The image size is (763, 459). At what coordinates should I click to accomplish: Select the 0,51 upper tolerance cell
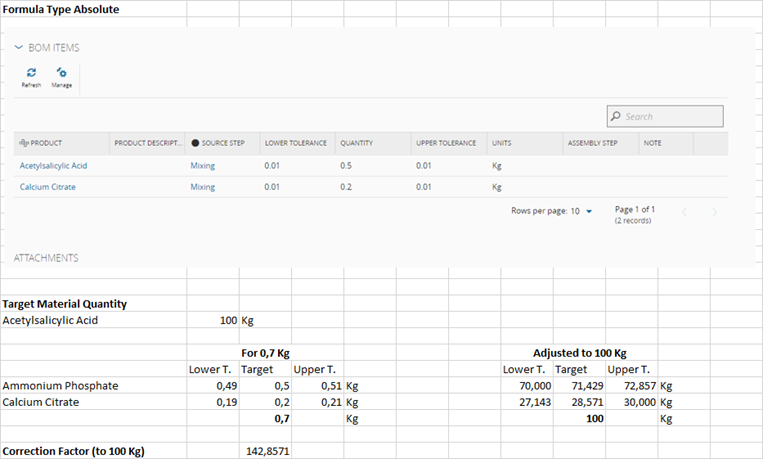(318, 386)
